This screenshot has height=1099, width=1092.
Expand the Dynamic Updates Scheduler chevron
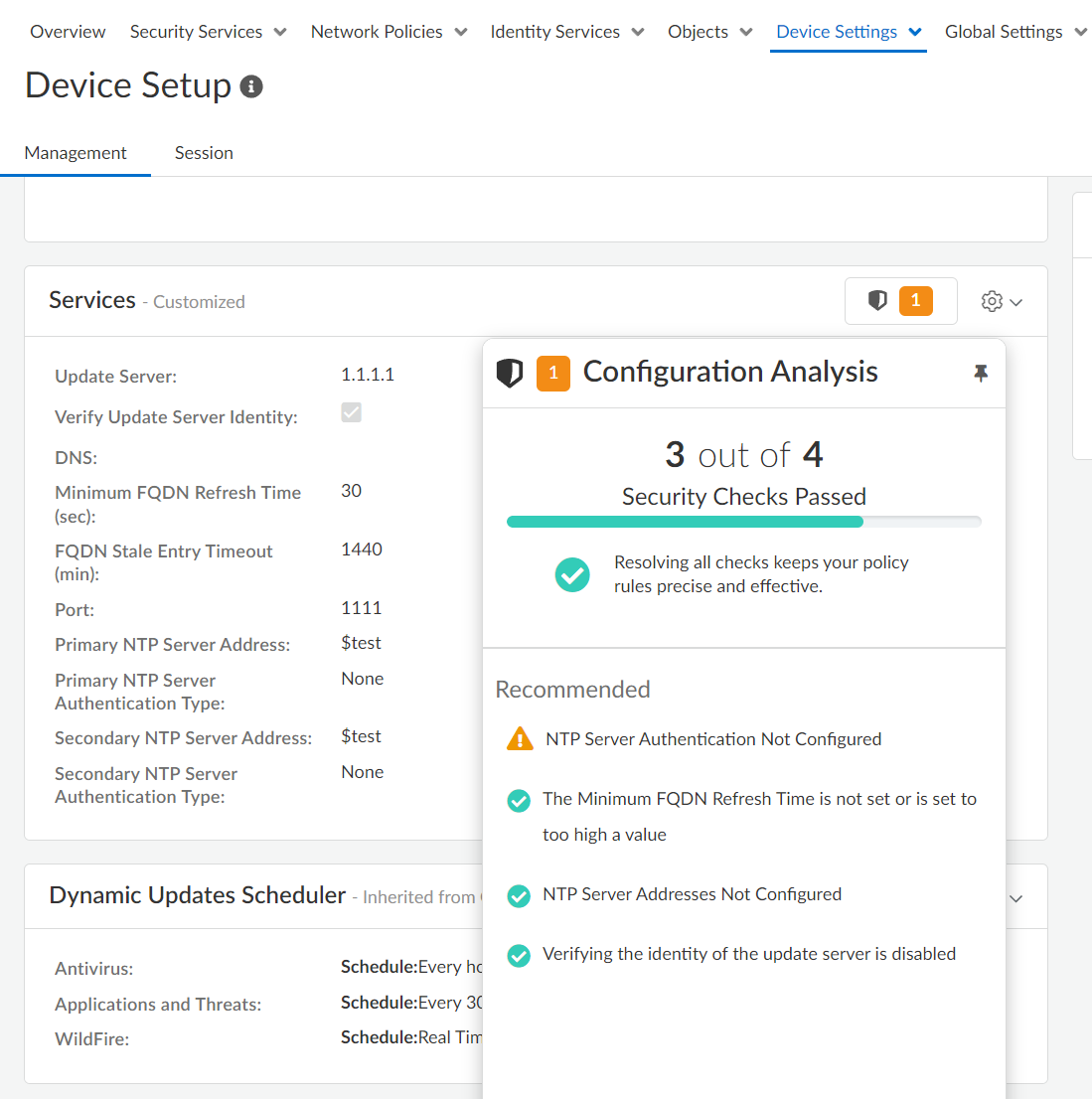coord(1015,898)
